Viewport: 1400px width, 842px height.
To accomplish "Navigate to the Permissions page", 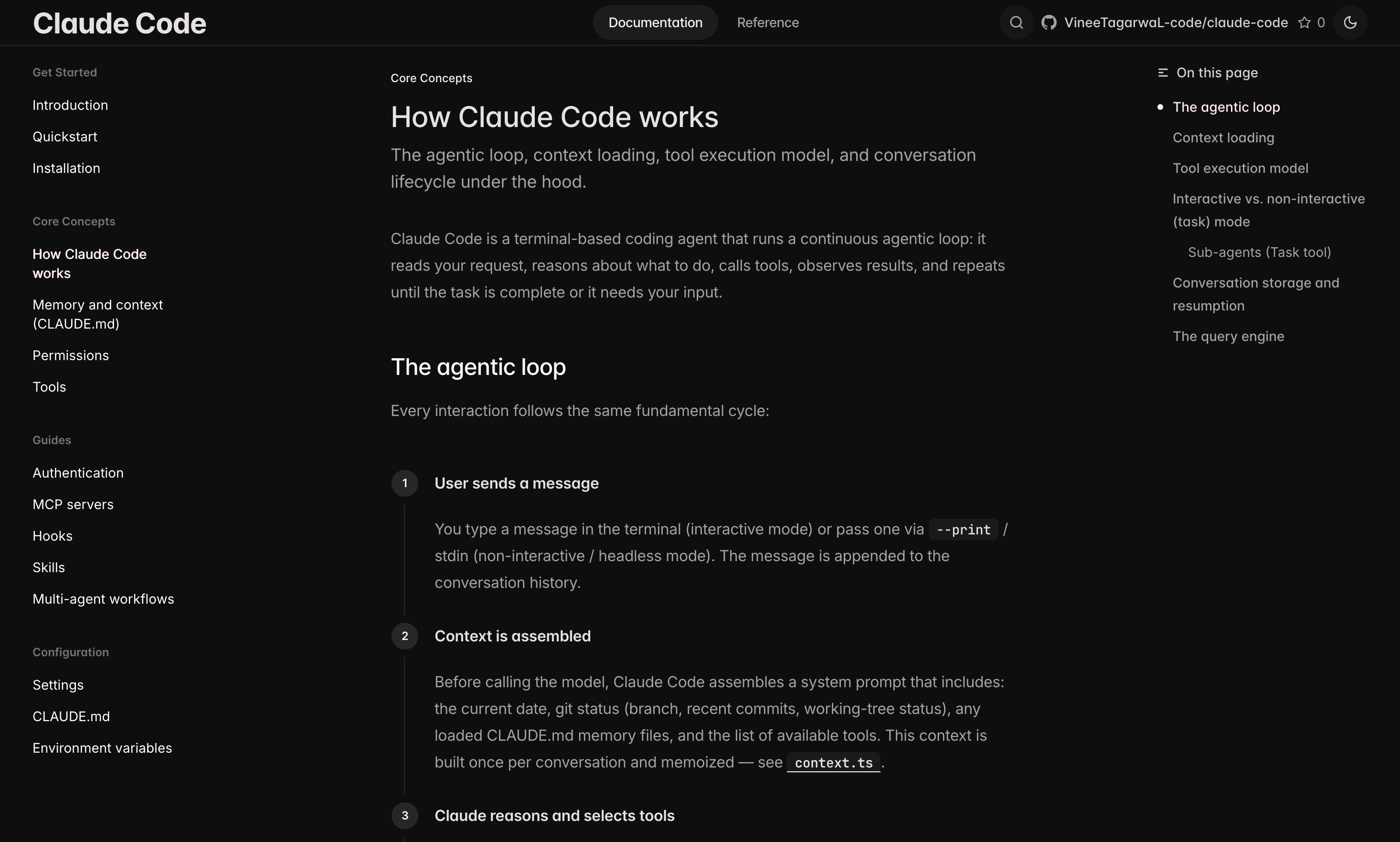I will click(70, 356).
